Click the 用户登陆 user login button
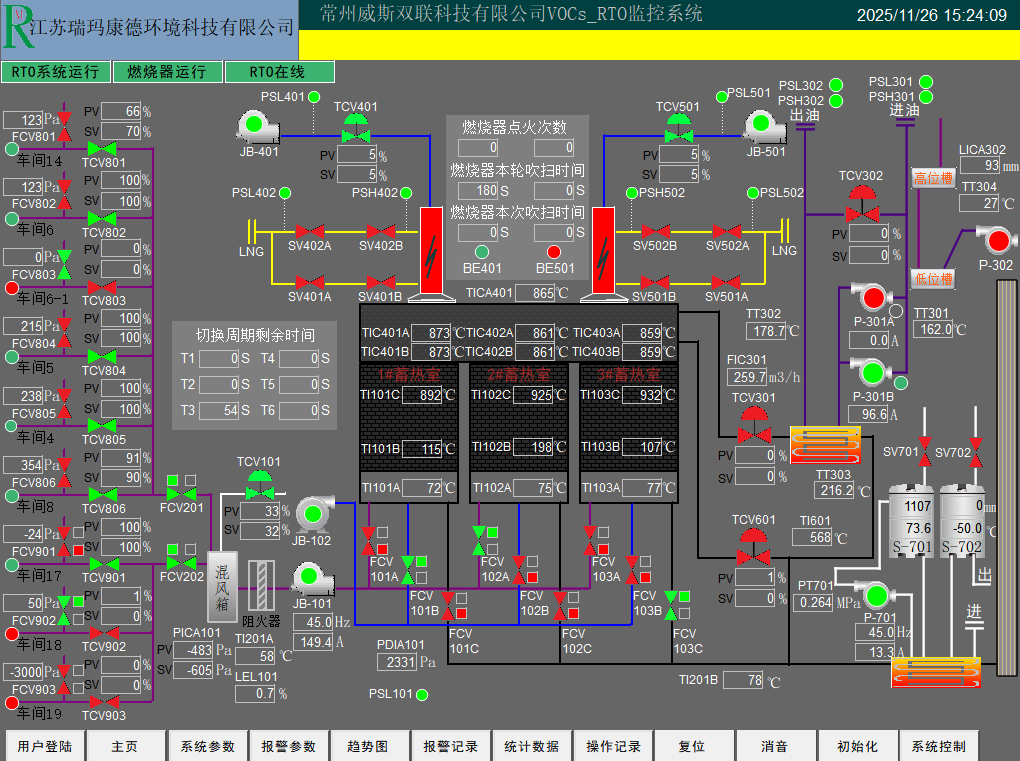This screenshot has height=761, width=1020. coord(45,746)
